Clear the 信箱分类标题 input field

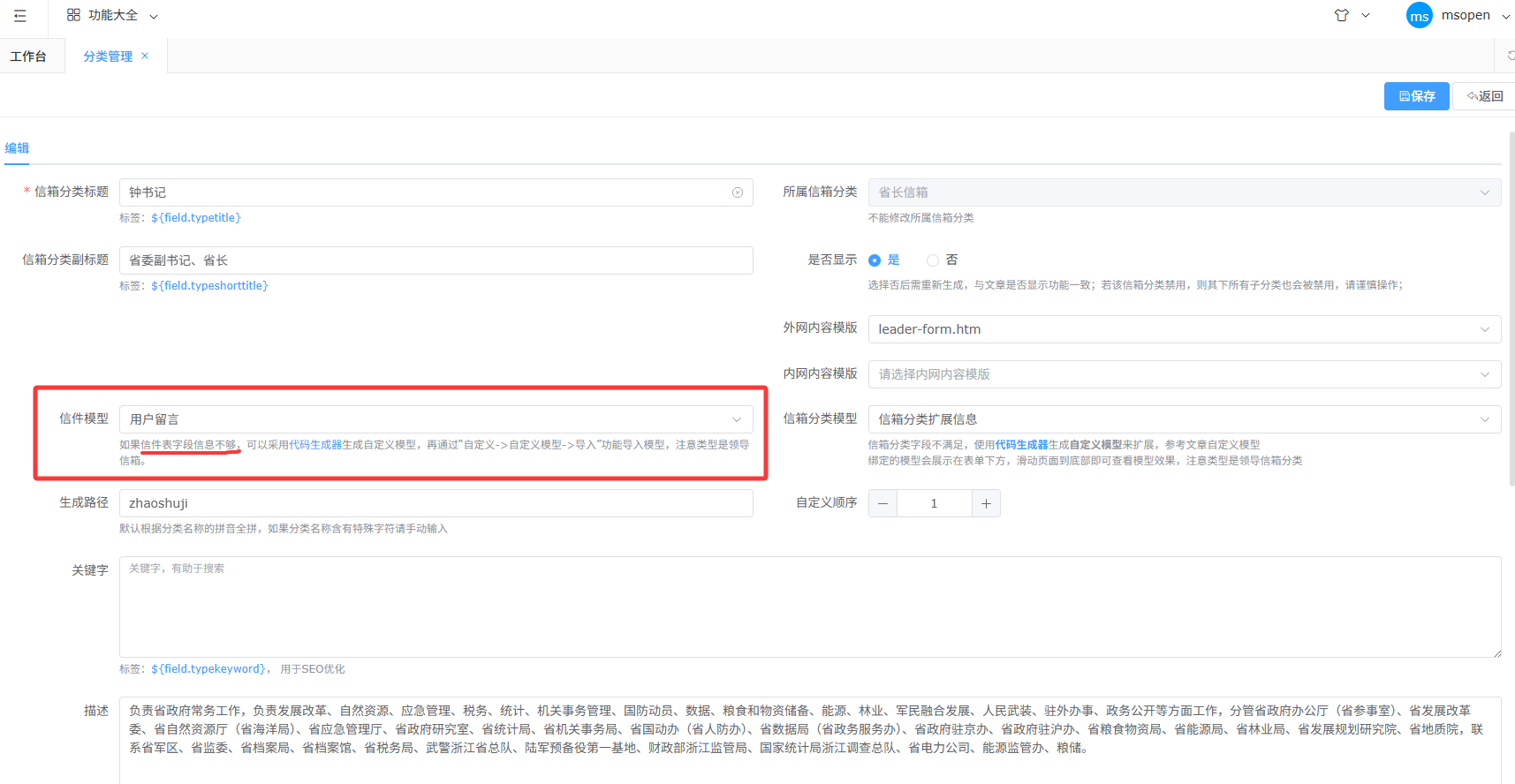[737, 192]
